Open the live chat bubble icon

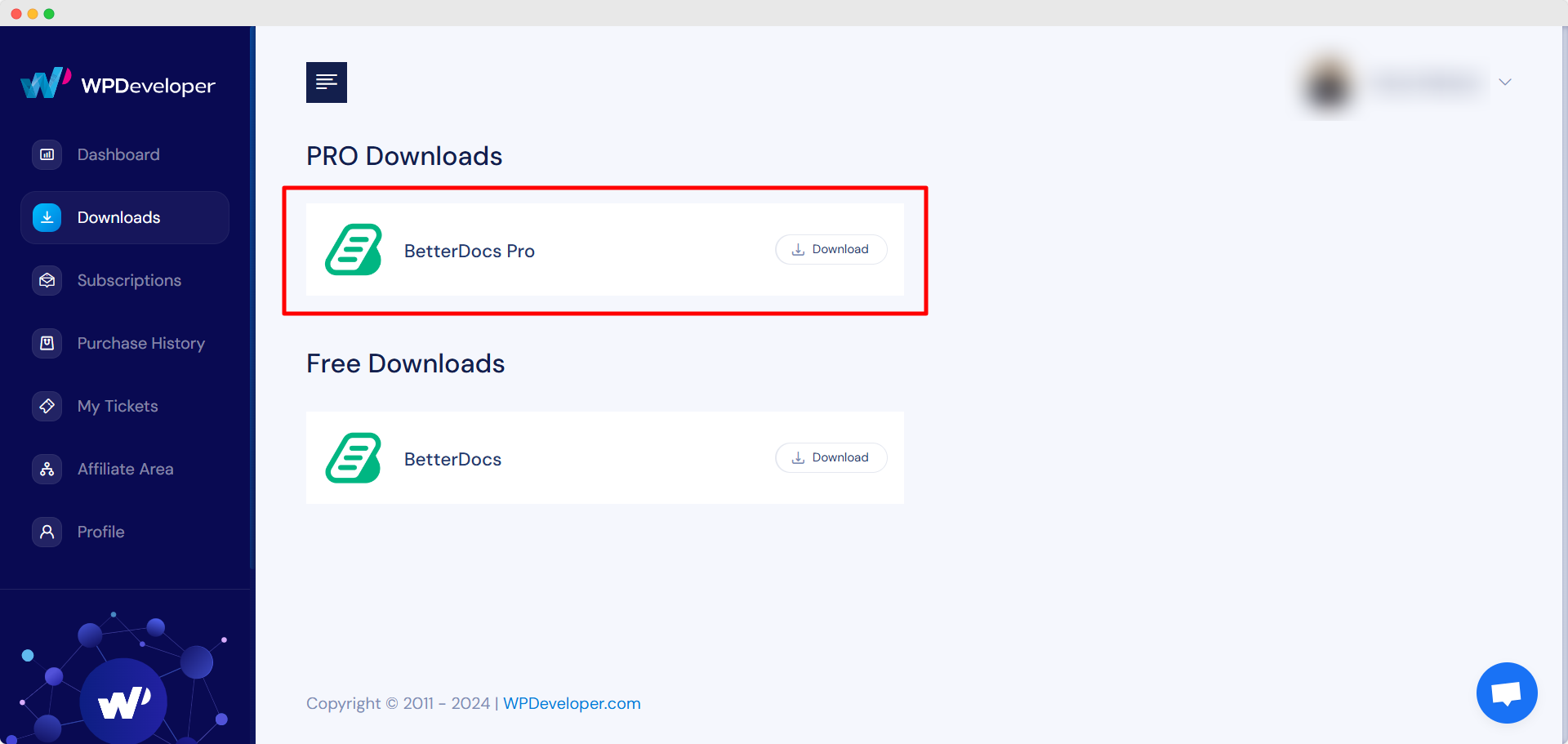1507,693
